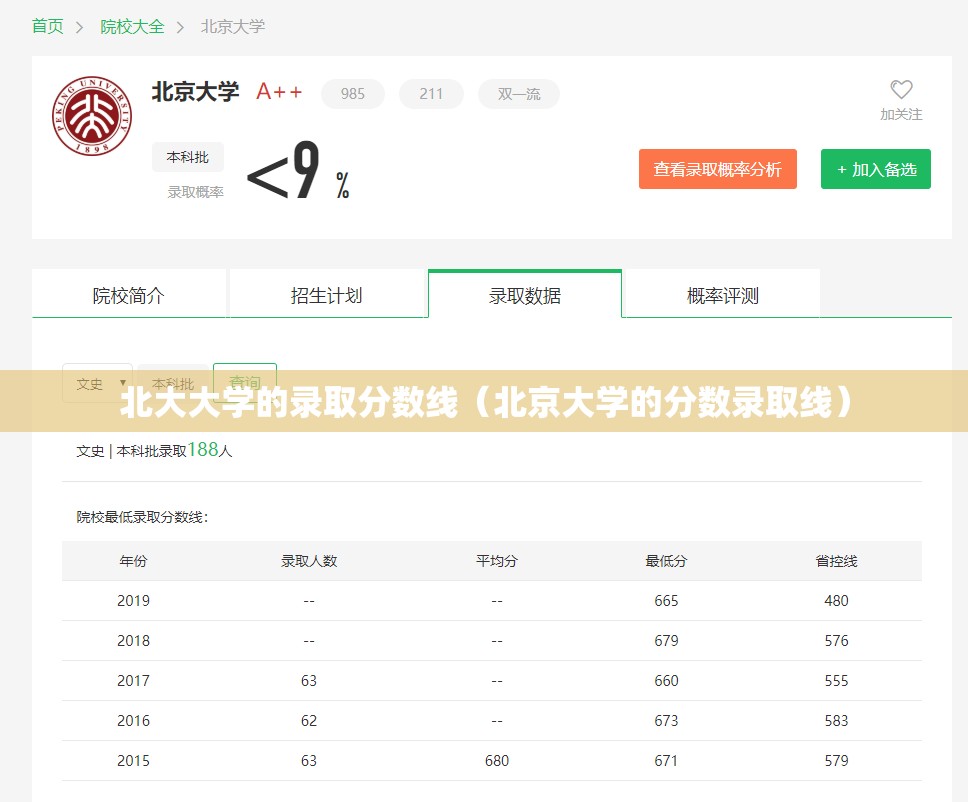Screen dimensions: 968x802
Task: Go to 首页 breadcrumb link
Action: (48, 27)
